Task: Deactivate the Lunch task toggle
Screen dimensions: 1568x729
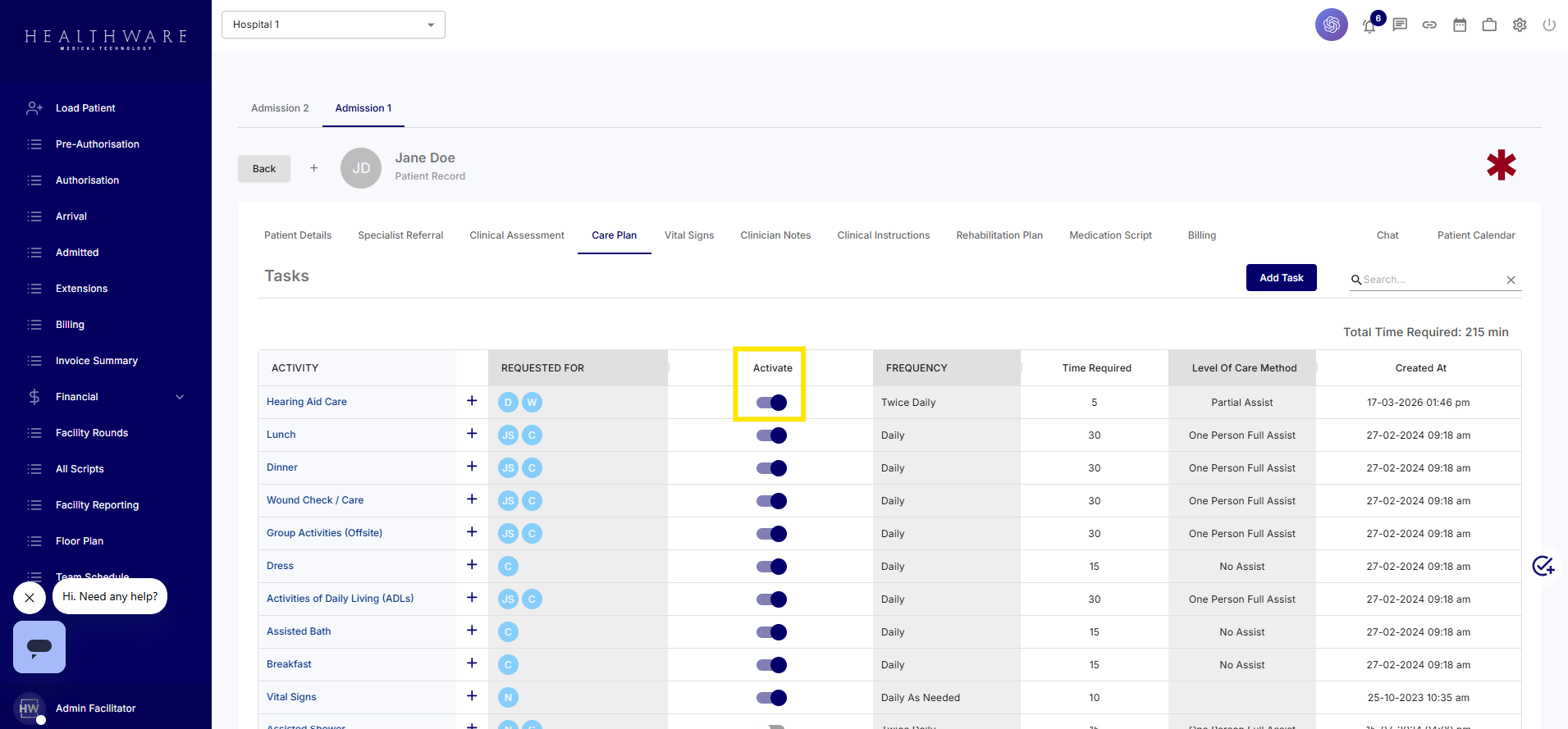Action: pos(771,435)
